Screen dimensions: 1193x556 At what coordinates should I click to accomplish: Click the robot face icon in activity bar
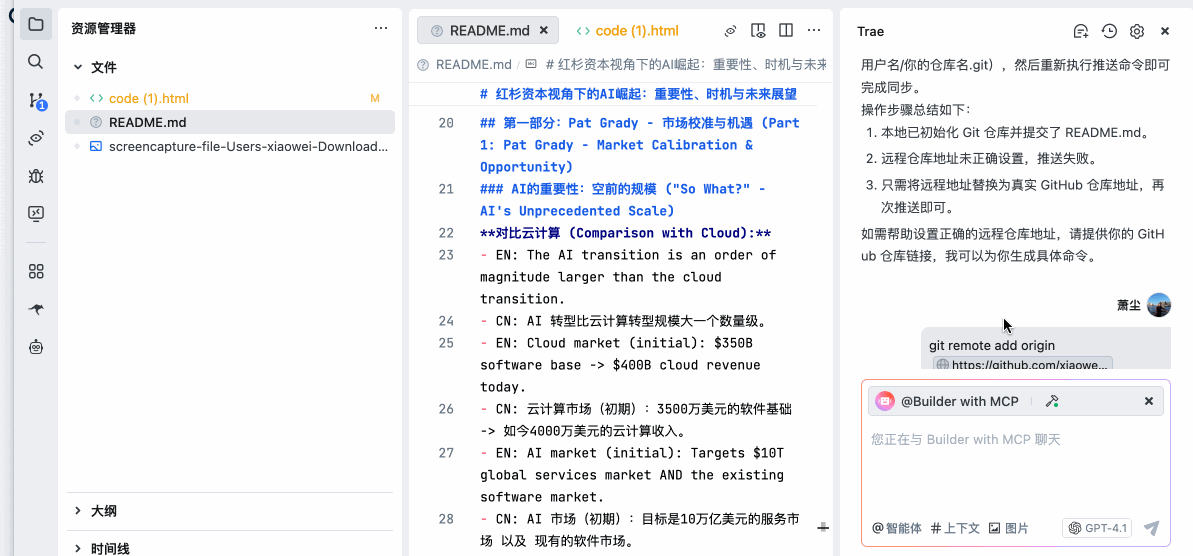coord(35,347)
